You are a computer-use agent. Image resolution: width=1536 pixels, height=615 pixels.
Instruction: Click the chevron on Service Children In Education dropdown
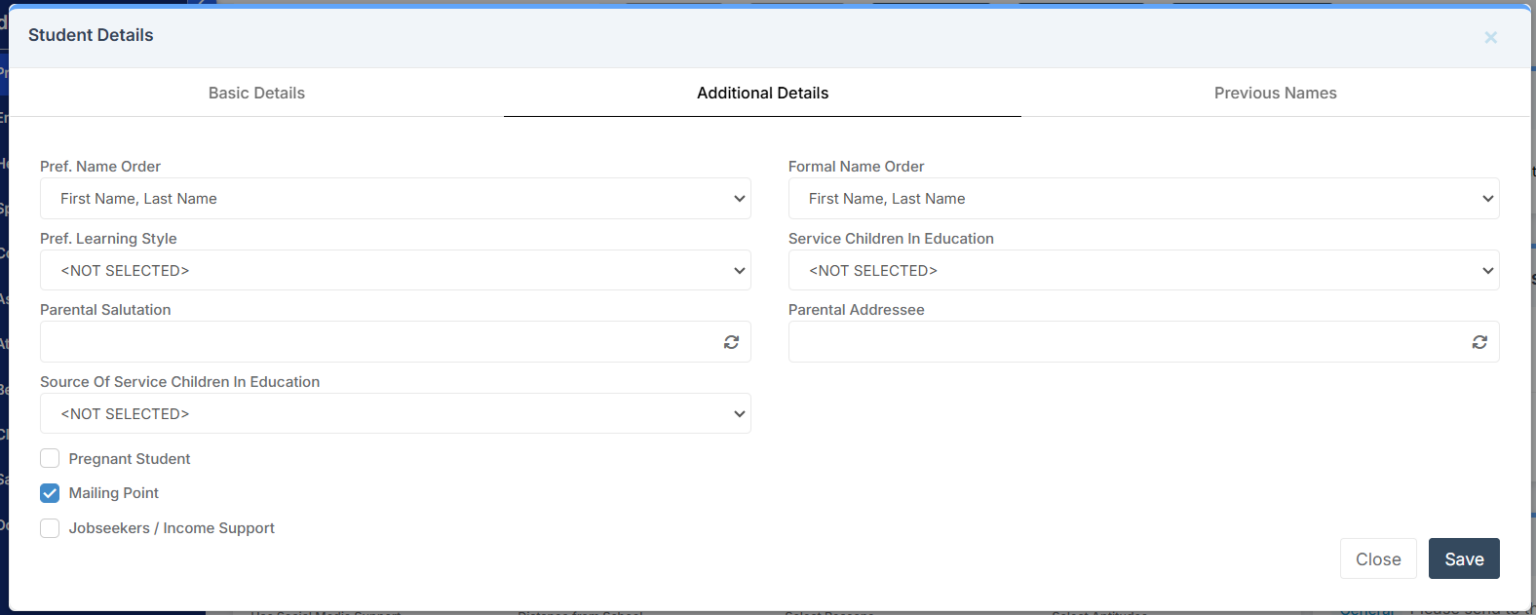1488,270
